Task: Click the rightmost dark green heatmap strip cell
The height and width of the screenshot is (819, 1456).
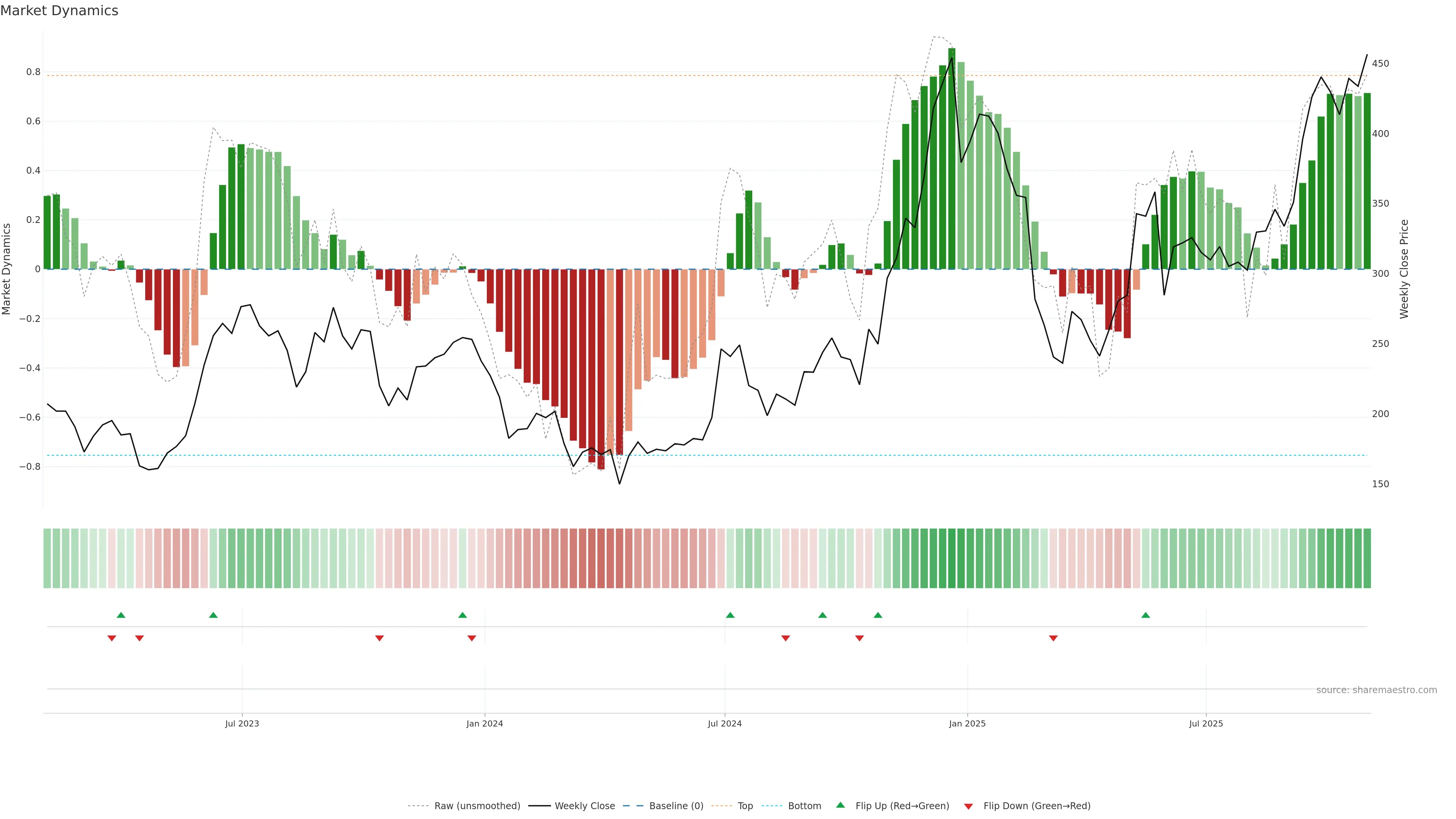Action: click(1367, 559)
